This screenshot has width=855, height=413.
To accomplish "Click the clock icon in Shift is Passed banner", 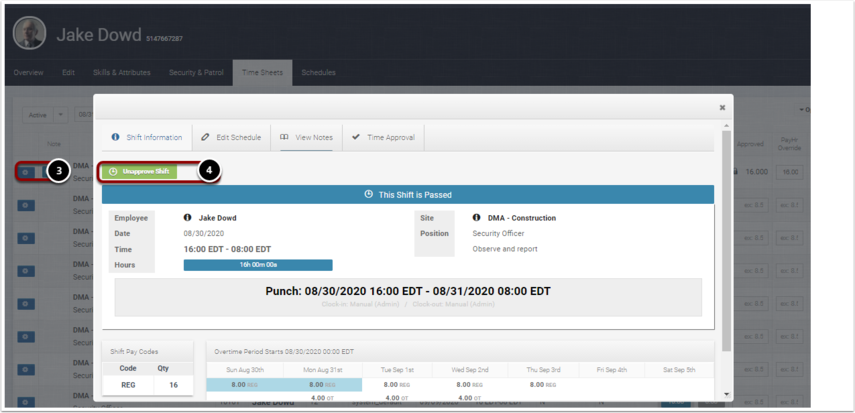I will coord(369,194).
